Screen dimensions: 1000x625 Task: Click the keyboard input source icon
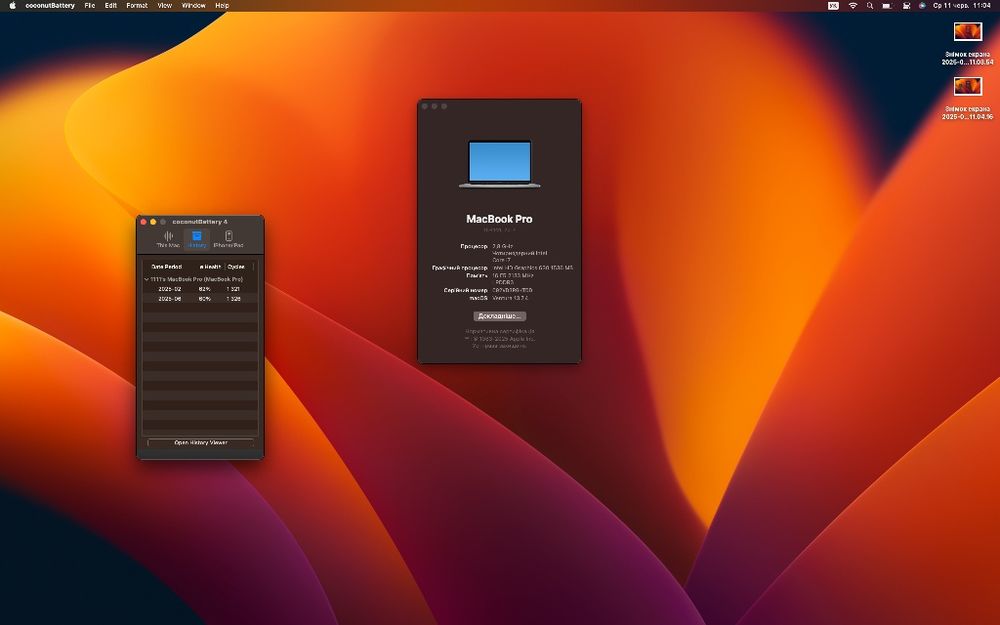(x=833, y=5)
